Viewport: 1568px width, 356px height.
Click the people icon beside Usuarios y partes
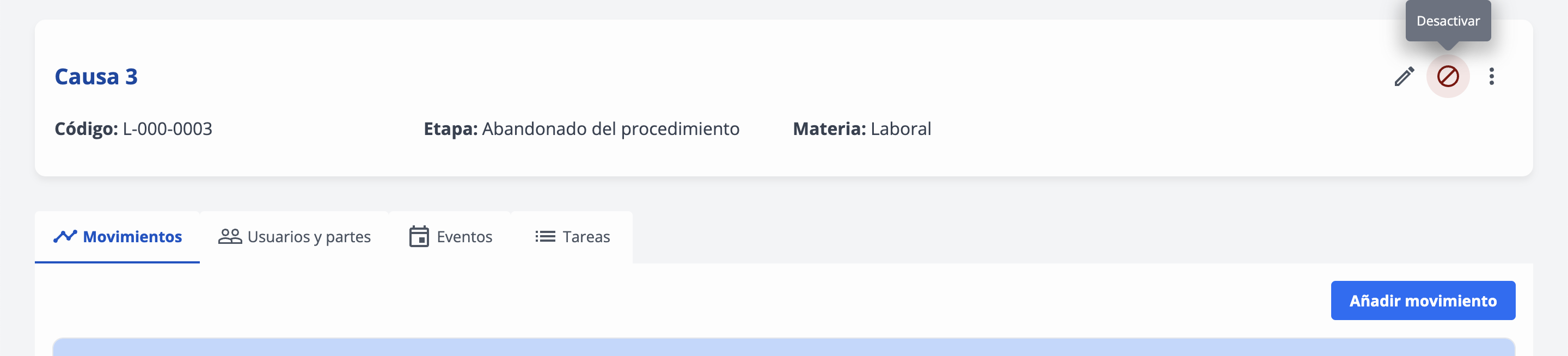click(230, 236)
